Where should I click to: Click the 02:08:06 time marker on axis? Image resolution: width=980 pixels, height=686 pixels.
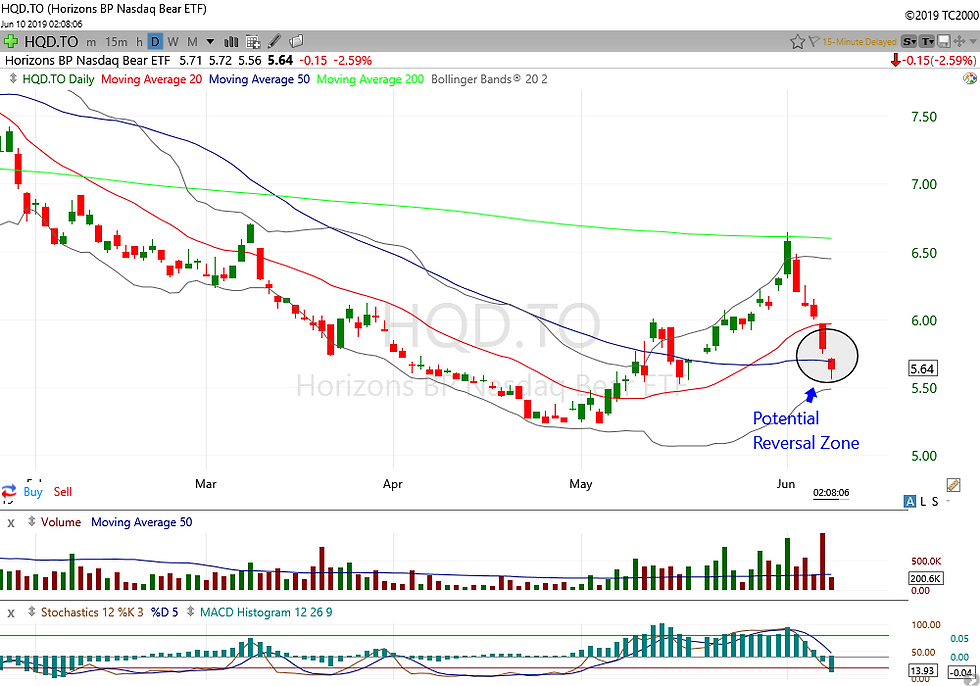coord(831,492)
